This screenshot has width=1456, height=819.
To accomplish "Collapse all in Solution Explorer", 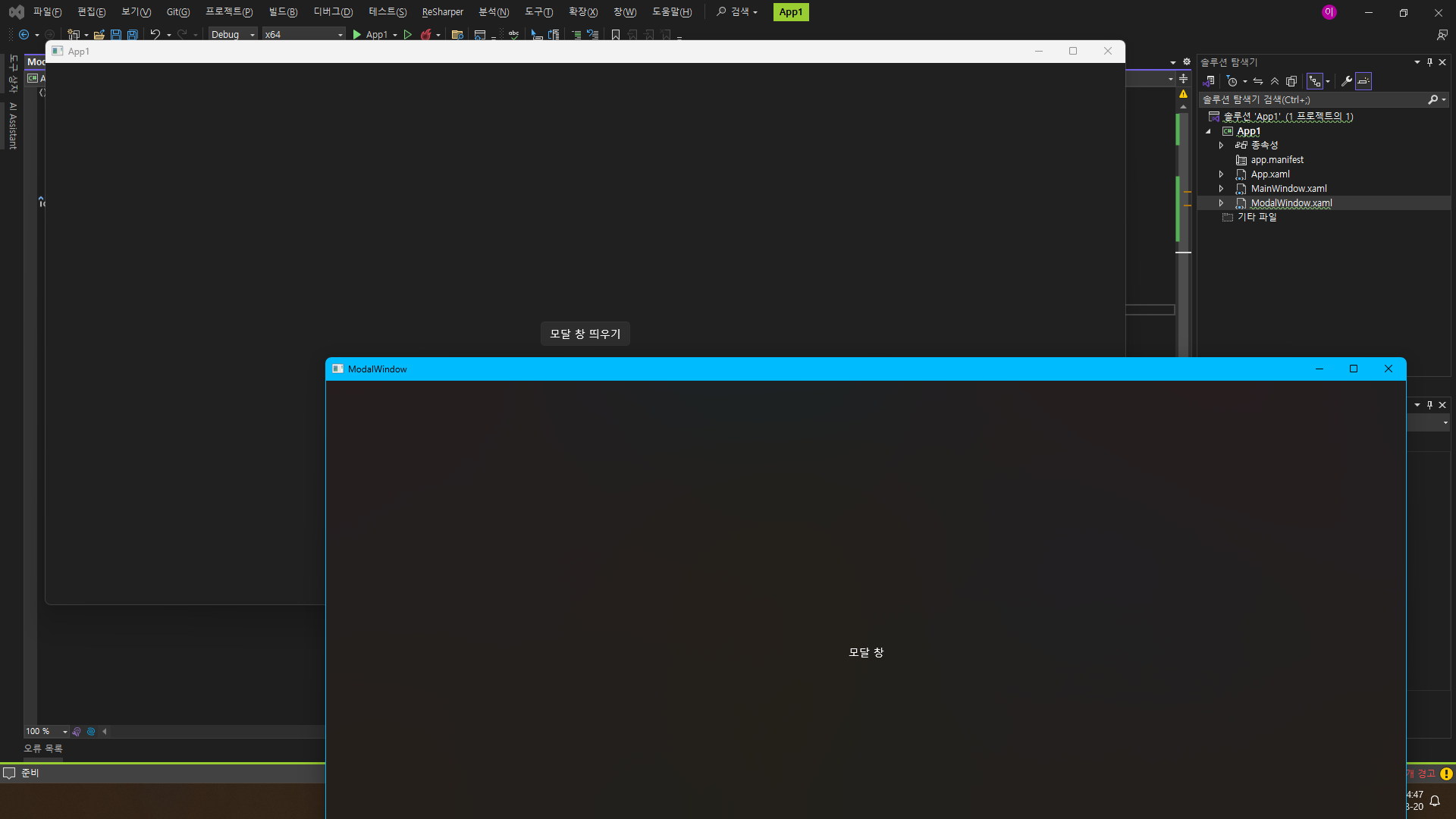I will pos(1275,81).
